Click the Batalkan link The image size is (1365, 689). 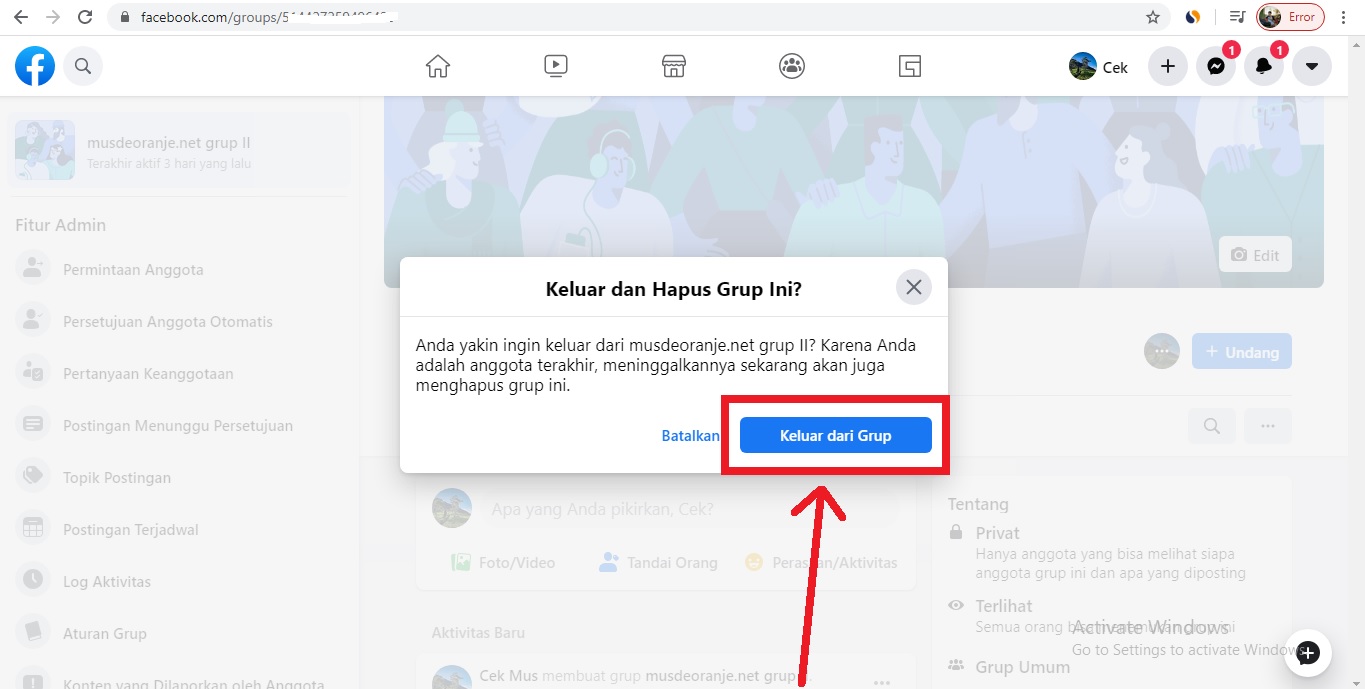(690, 436)
